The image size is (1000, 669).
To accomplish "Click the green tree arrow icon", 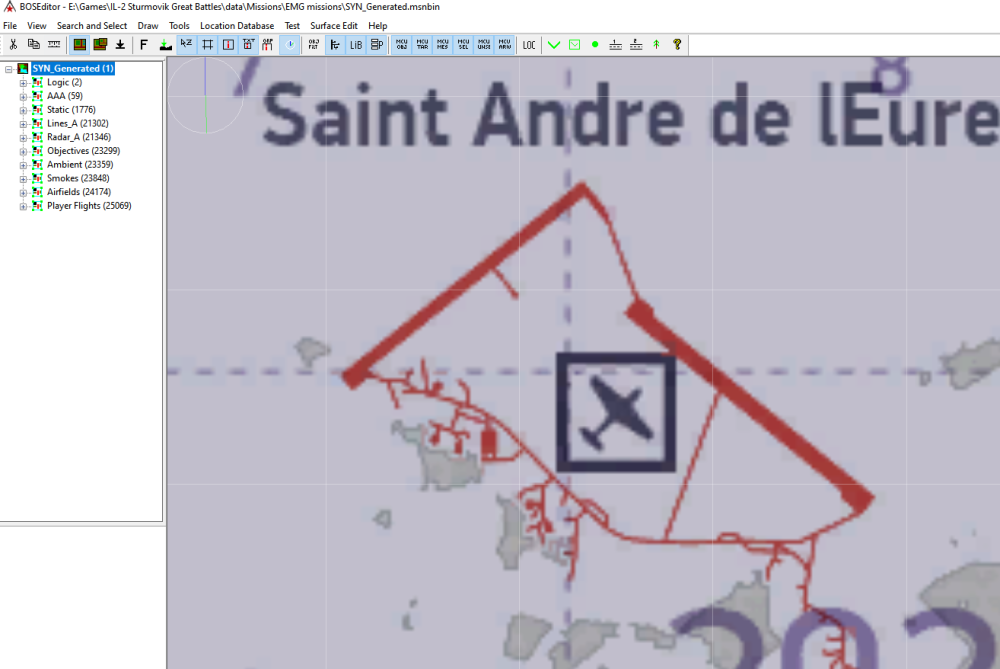I will 656,45.
